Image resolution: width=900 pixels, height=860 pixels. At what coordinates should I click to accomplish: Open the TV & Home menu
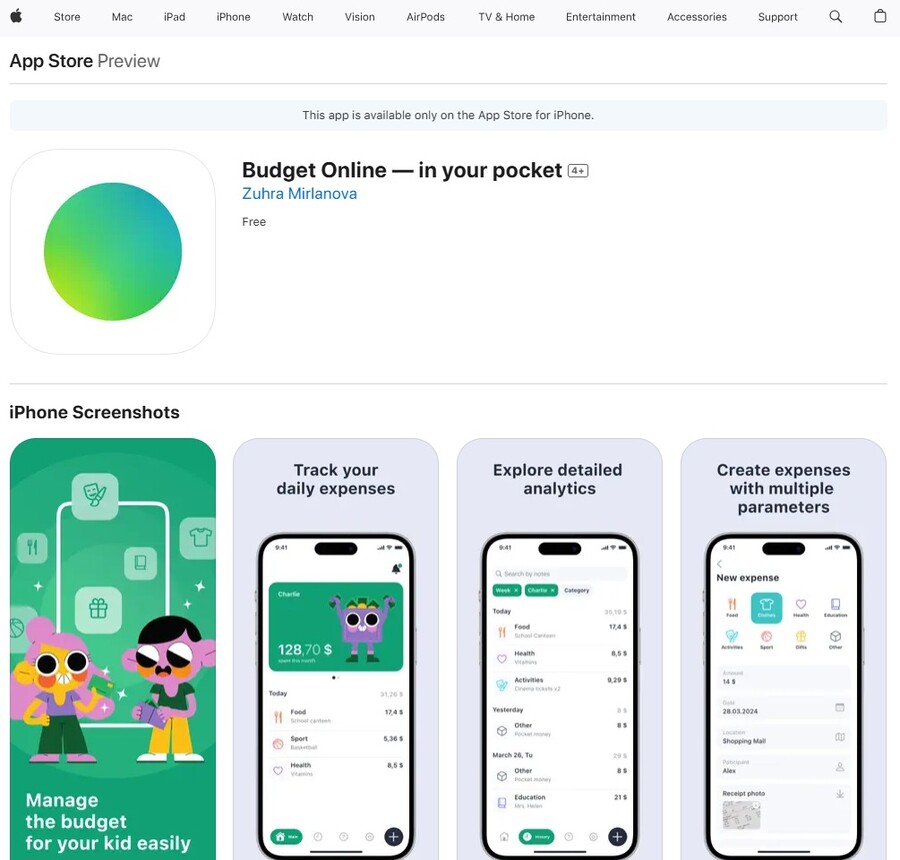(506, 17)
